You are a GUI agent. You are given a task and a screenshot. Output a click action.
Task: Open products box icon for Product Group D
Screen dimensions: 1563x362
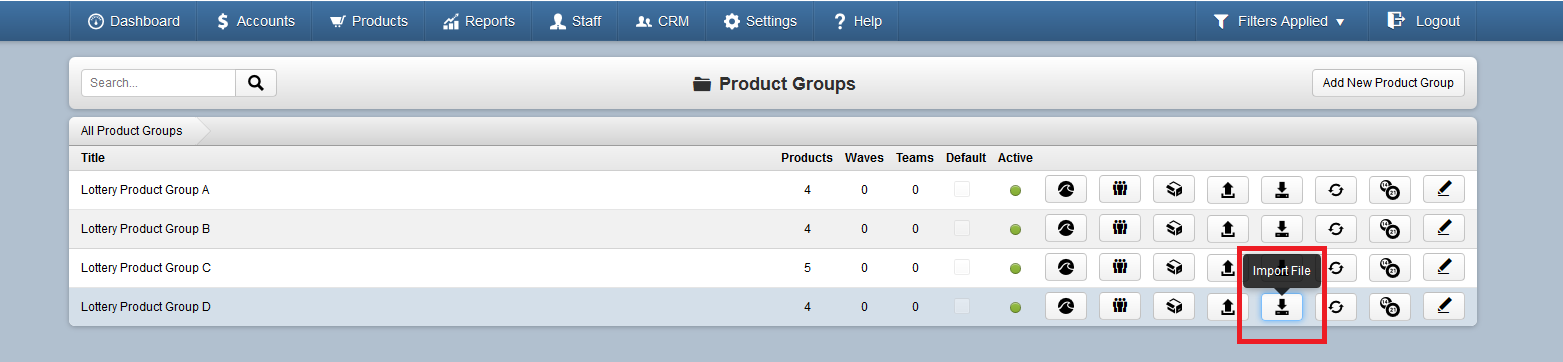pyautogui.click(x=1174, y=306)
